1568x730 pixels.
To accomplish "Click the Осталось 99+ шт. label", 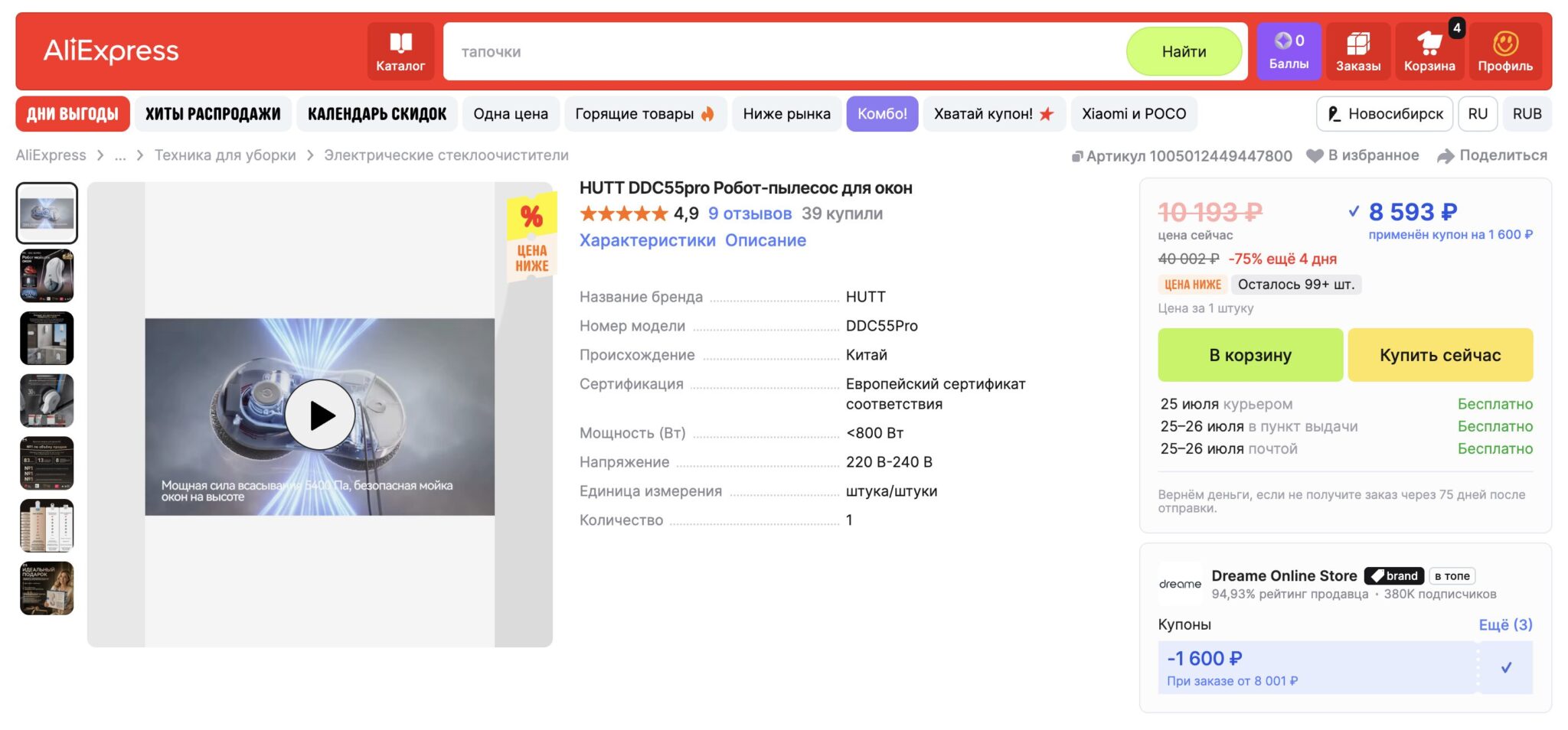I will click(x=1296, y=285).
